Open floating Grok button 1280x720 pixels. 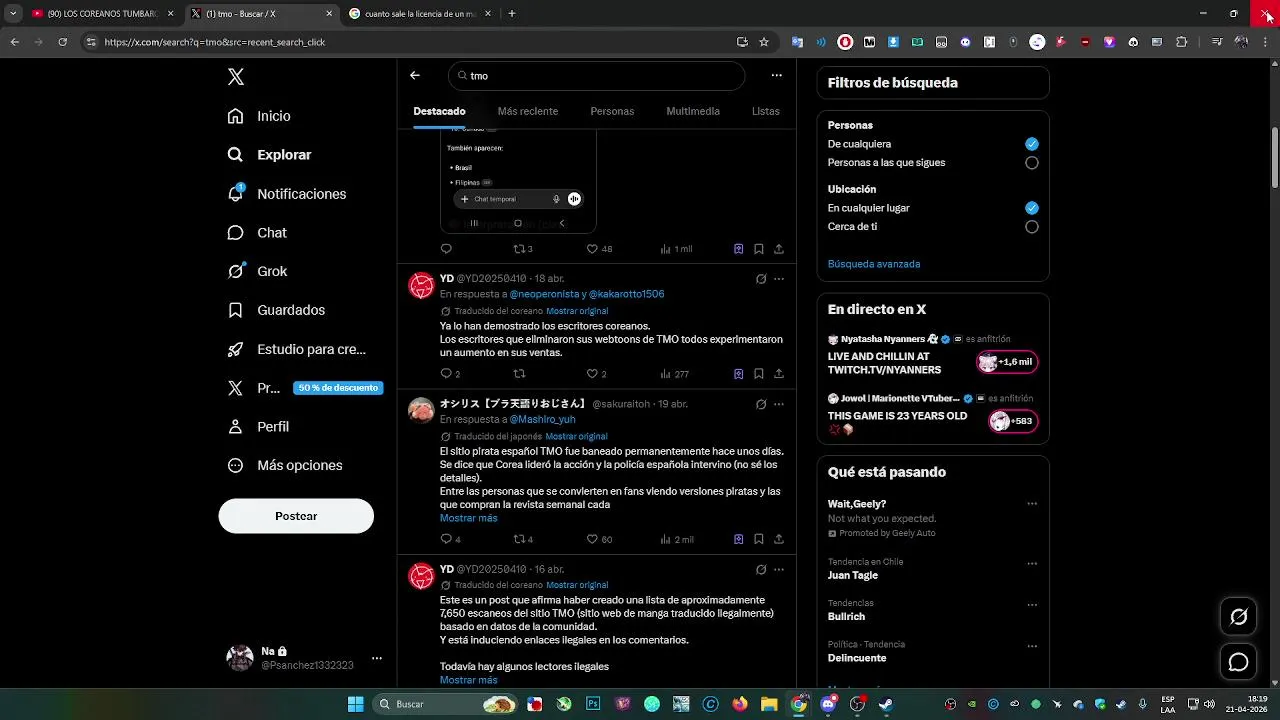coord(1238,617)
